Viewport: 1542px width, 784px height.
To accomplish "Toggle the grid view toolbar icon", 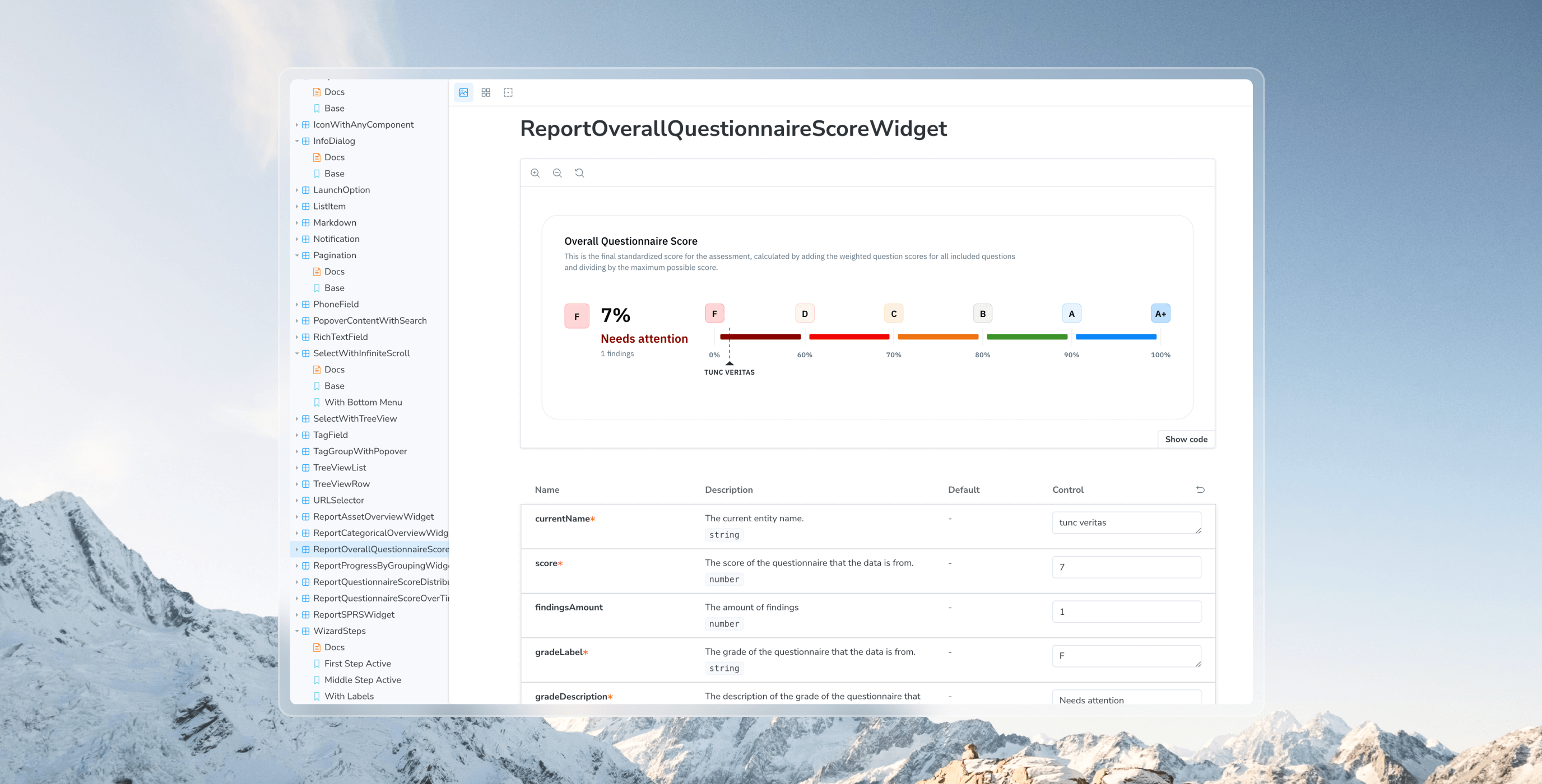I will [485, 93].
